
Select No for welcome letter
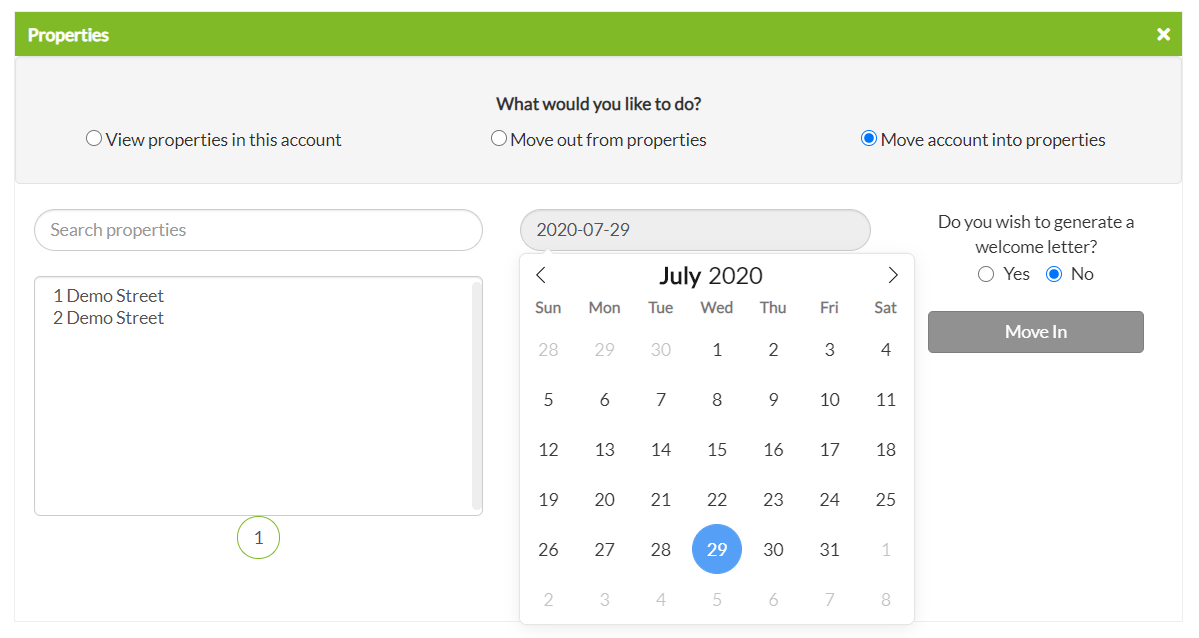click(x=1054, y=274)
